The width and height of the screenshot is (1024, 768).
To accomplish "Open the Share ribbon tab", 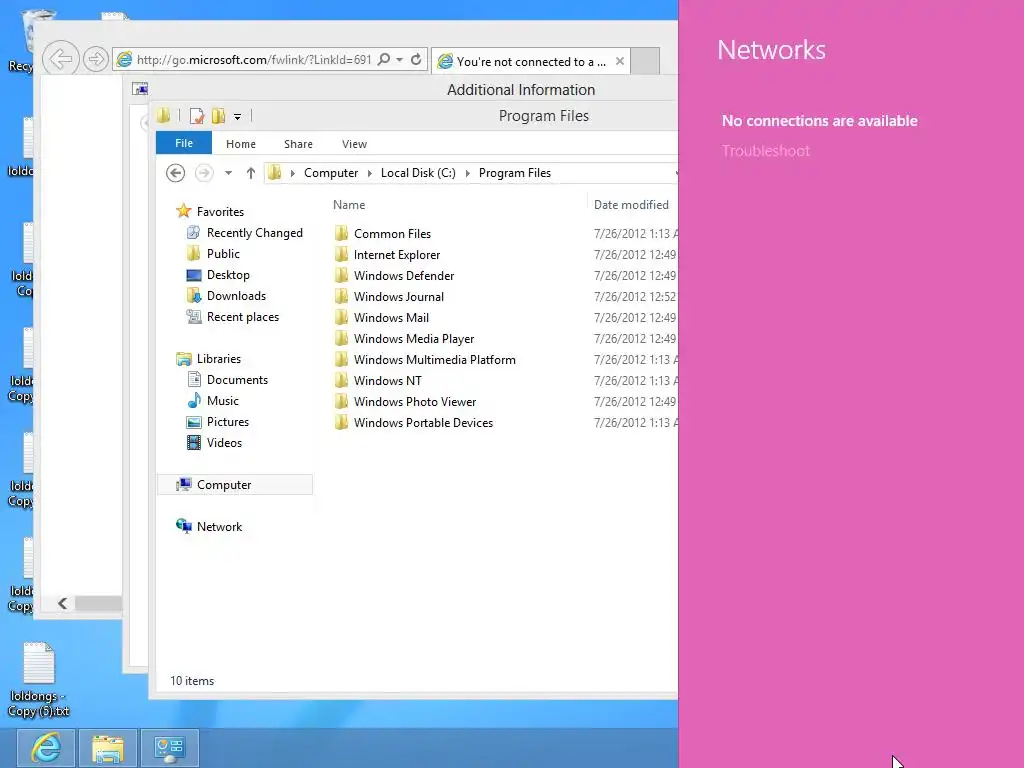I will click(298, 144).
